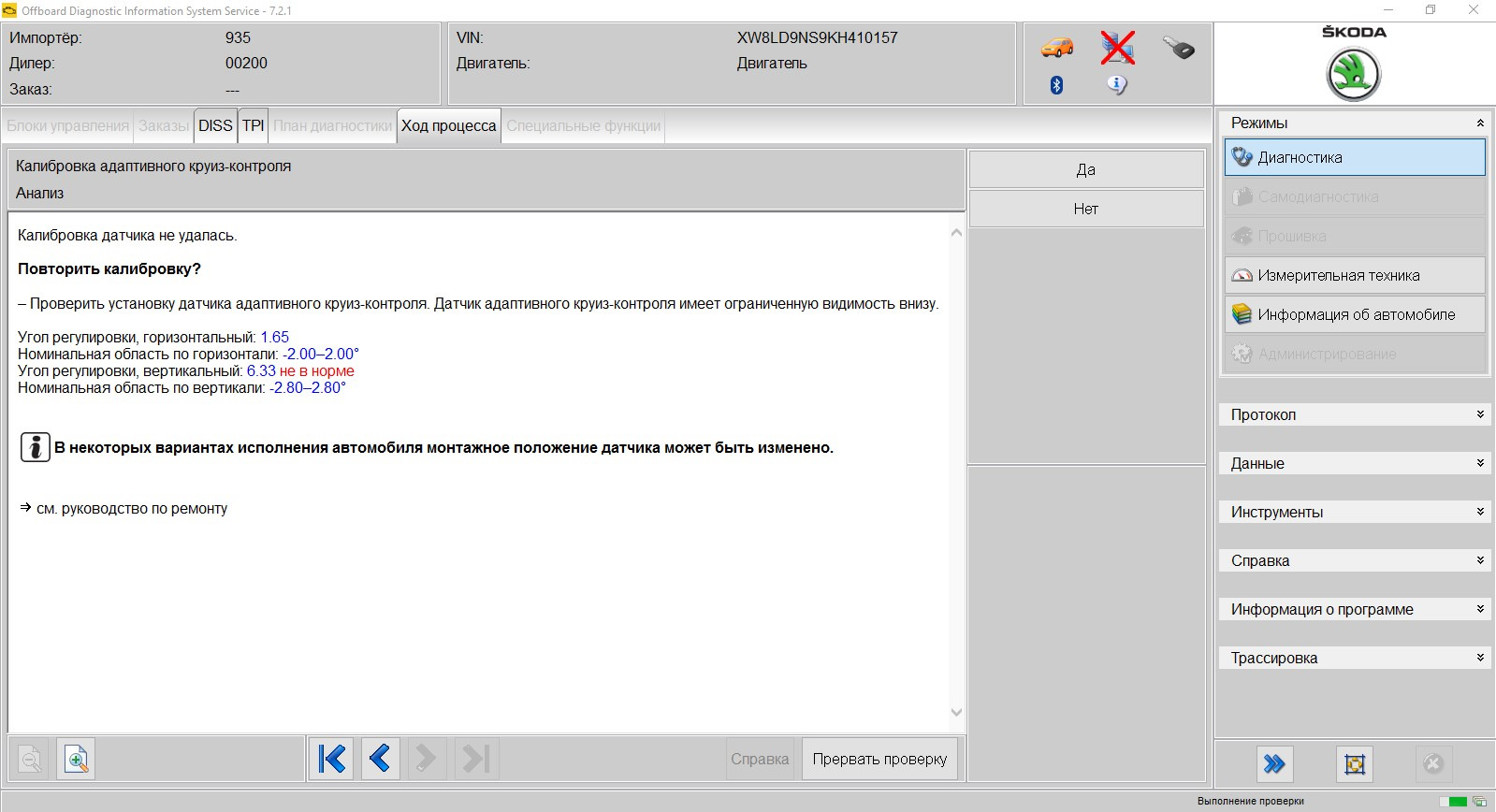Select the Блоки управления tab

[x=68, y=125]
